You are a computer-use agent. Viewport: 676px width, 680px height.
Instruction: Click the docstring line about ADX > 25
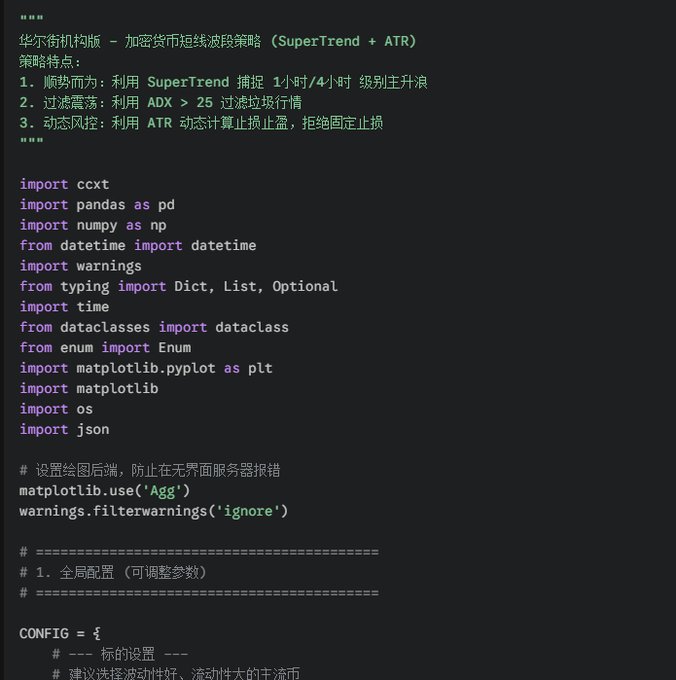(160, 102)
